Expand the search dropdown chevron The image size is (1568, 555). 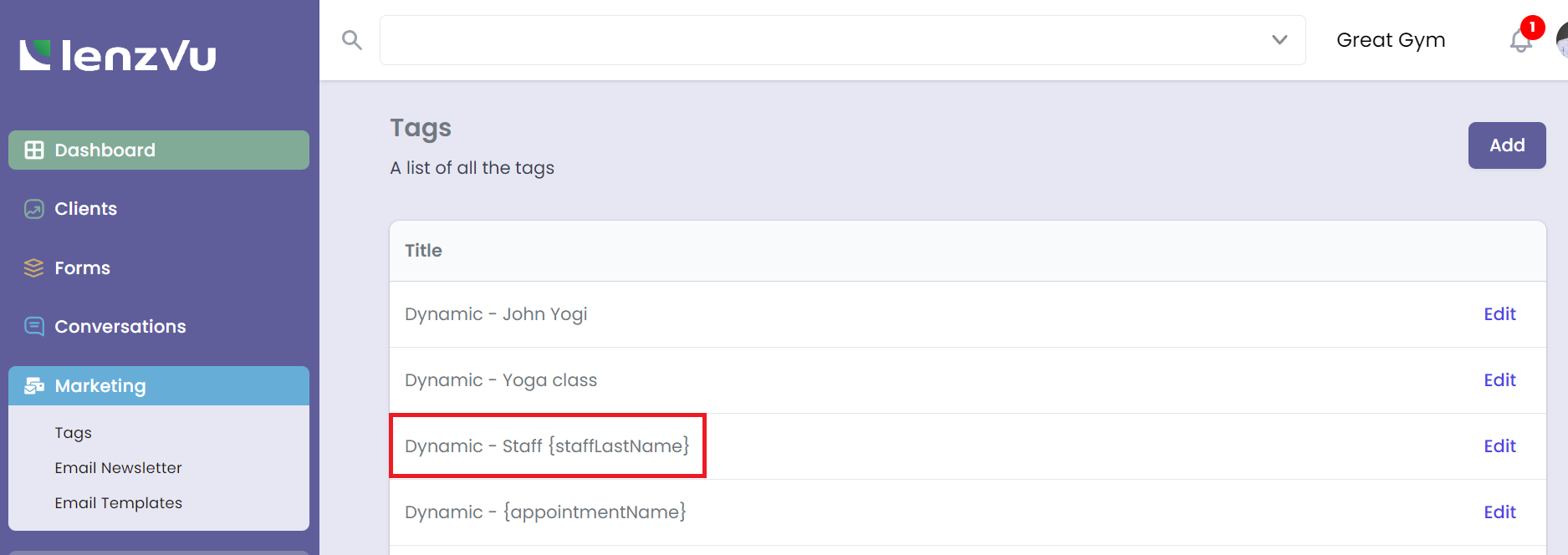[1279, 40]
